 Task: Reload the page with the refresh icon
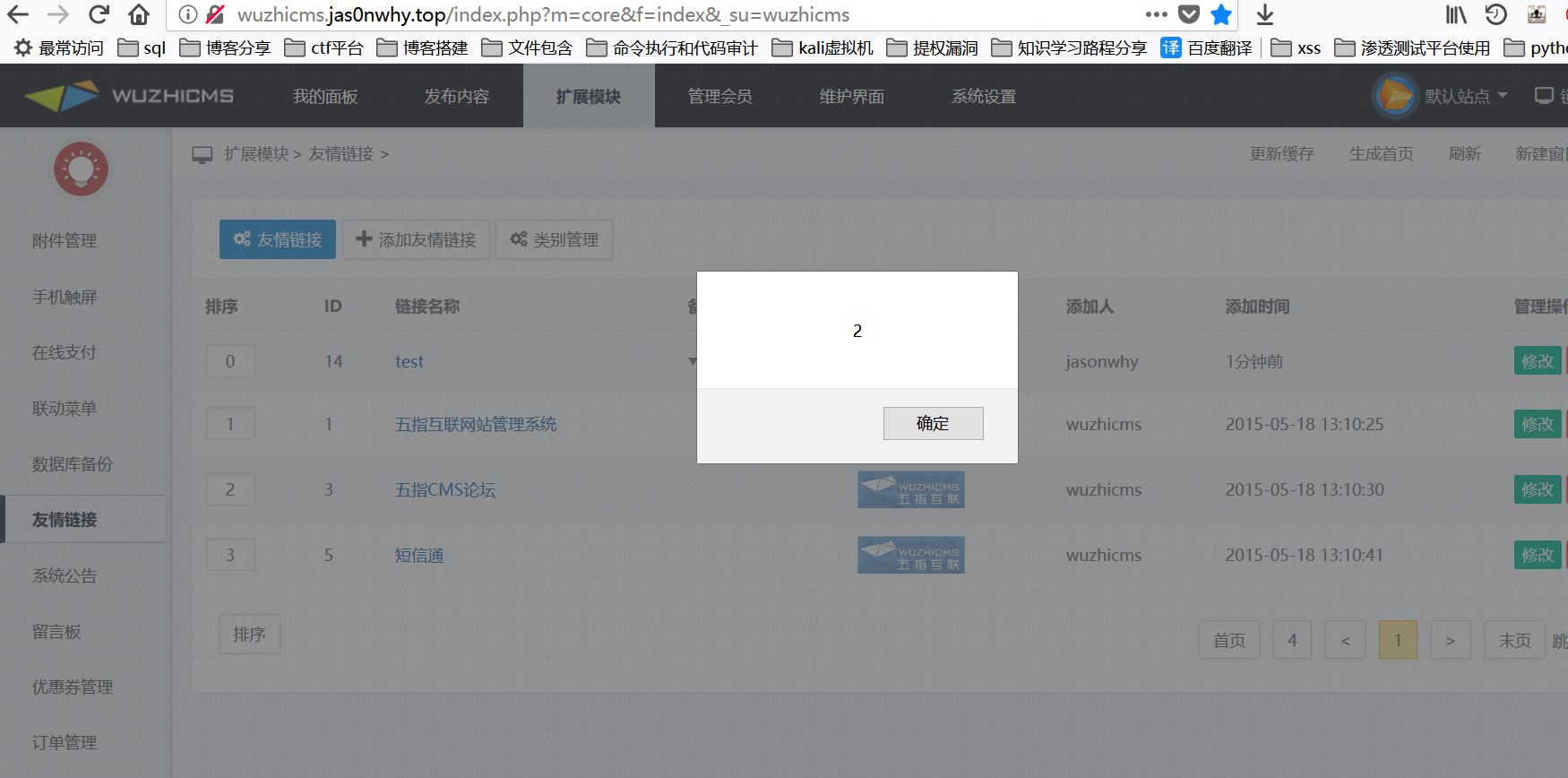point(99,14)
